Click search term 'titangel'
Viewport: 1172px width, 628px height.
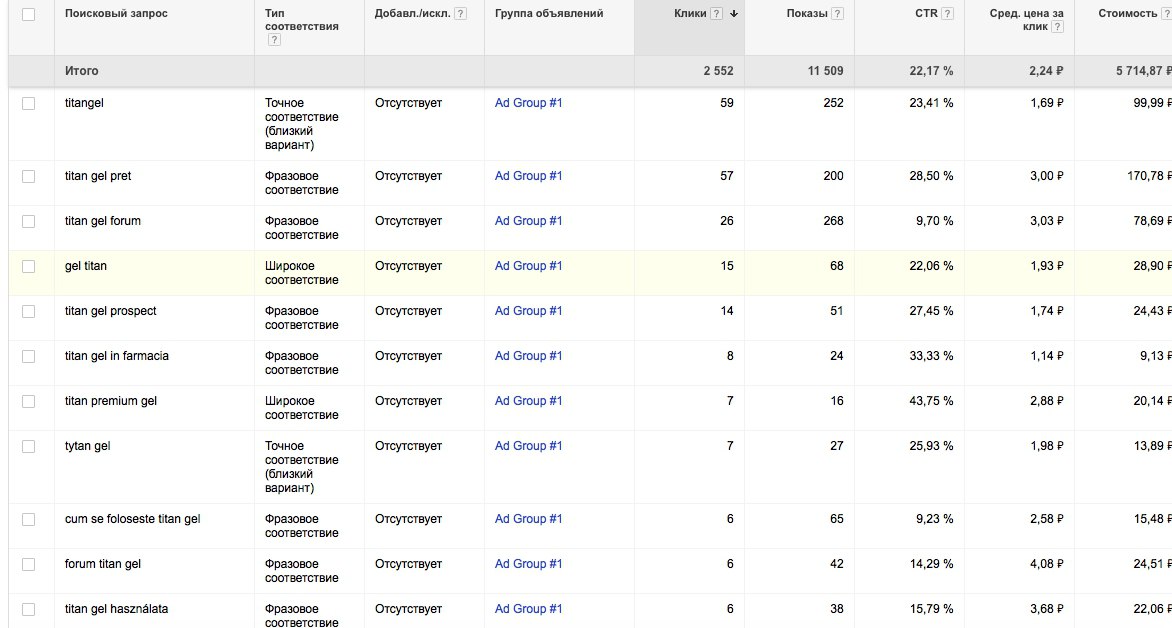coord(84,102)
